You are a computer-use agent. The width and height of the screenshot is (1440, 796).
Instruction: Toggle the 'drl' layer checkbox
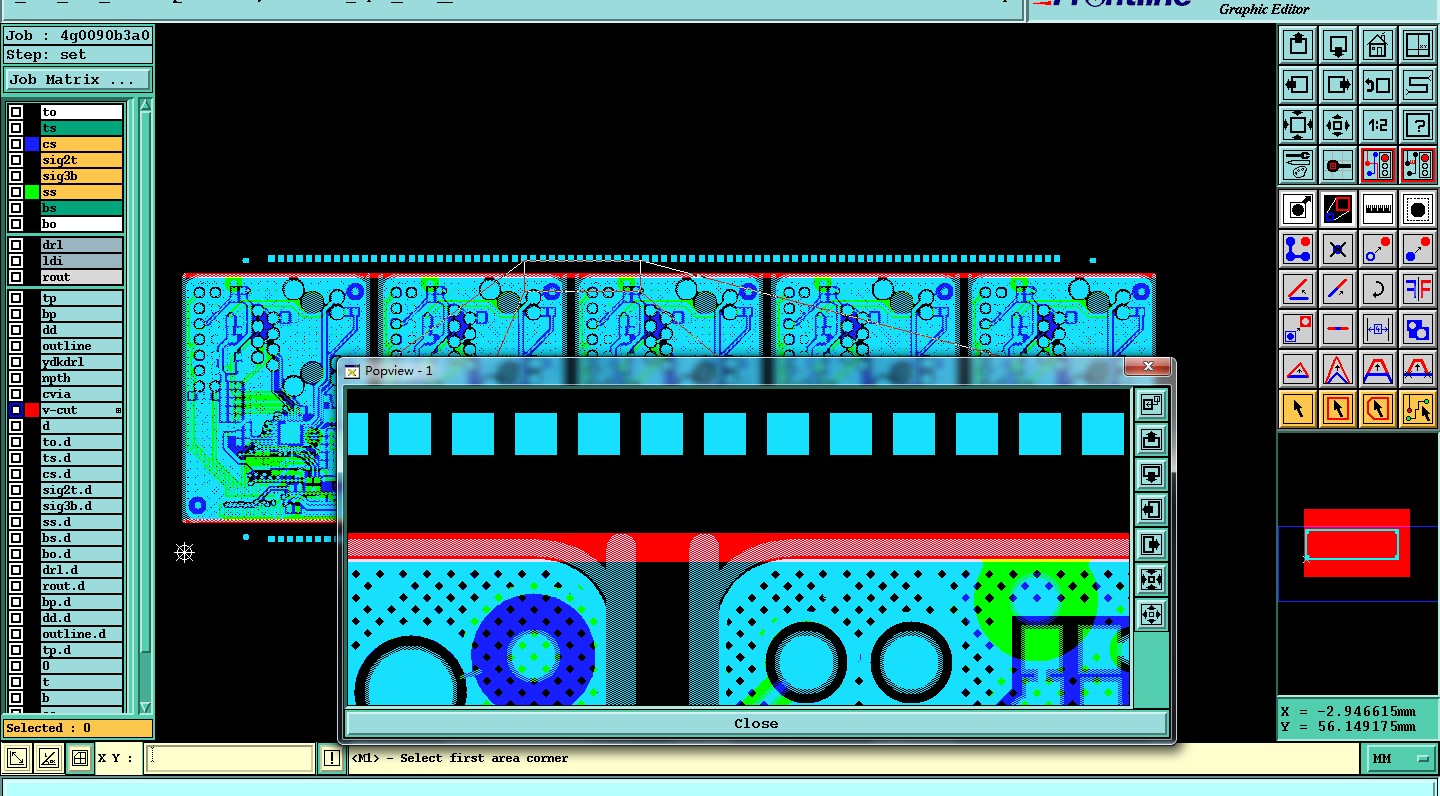[x=16, y=245]
